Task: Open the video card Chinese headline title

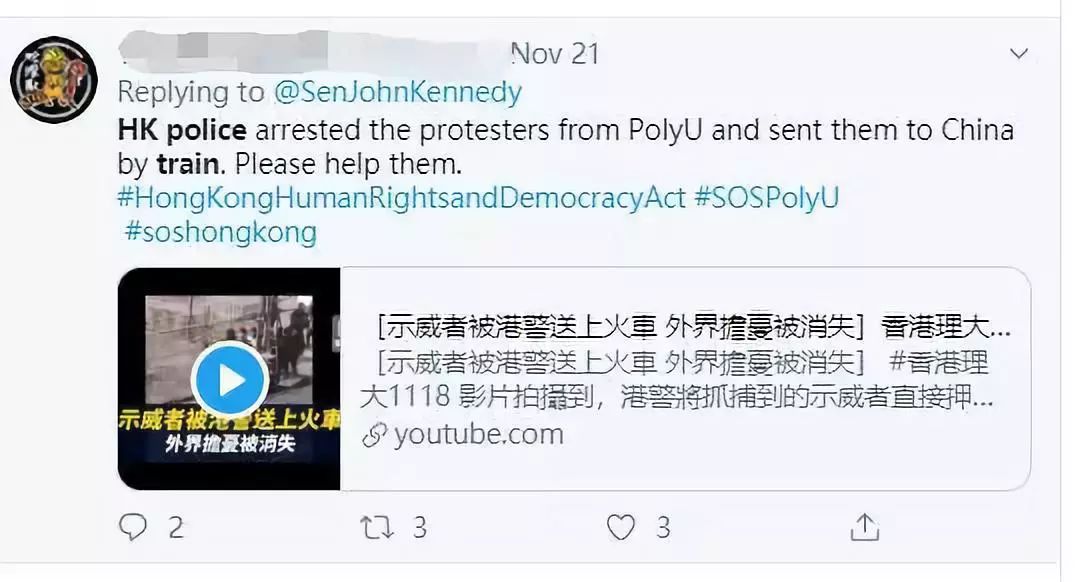Action: point(693,328)
